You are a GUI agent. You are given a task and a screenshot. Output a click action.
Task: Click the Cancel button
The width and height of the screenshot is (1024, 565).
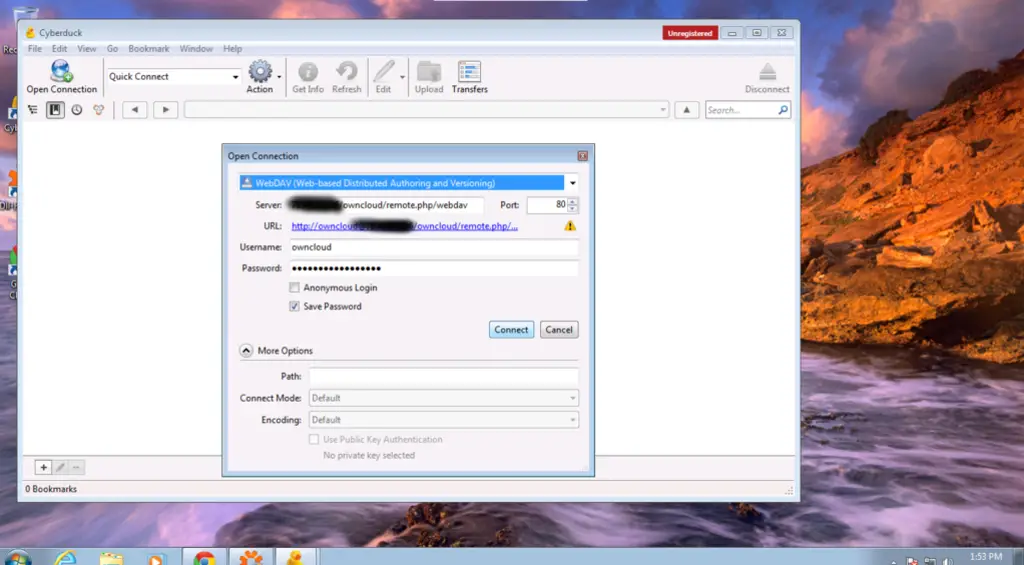[x=559, y=330]
